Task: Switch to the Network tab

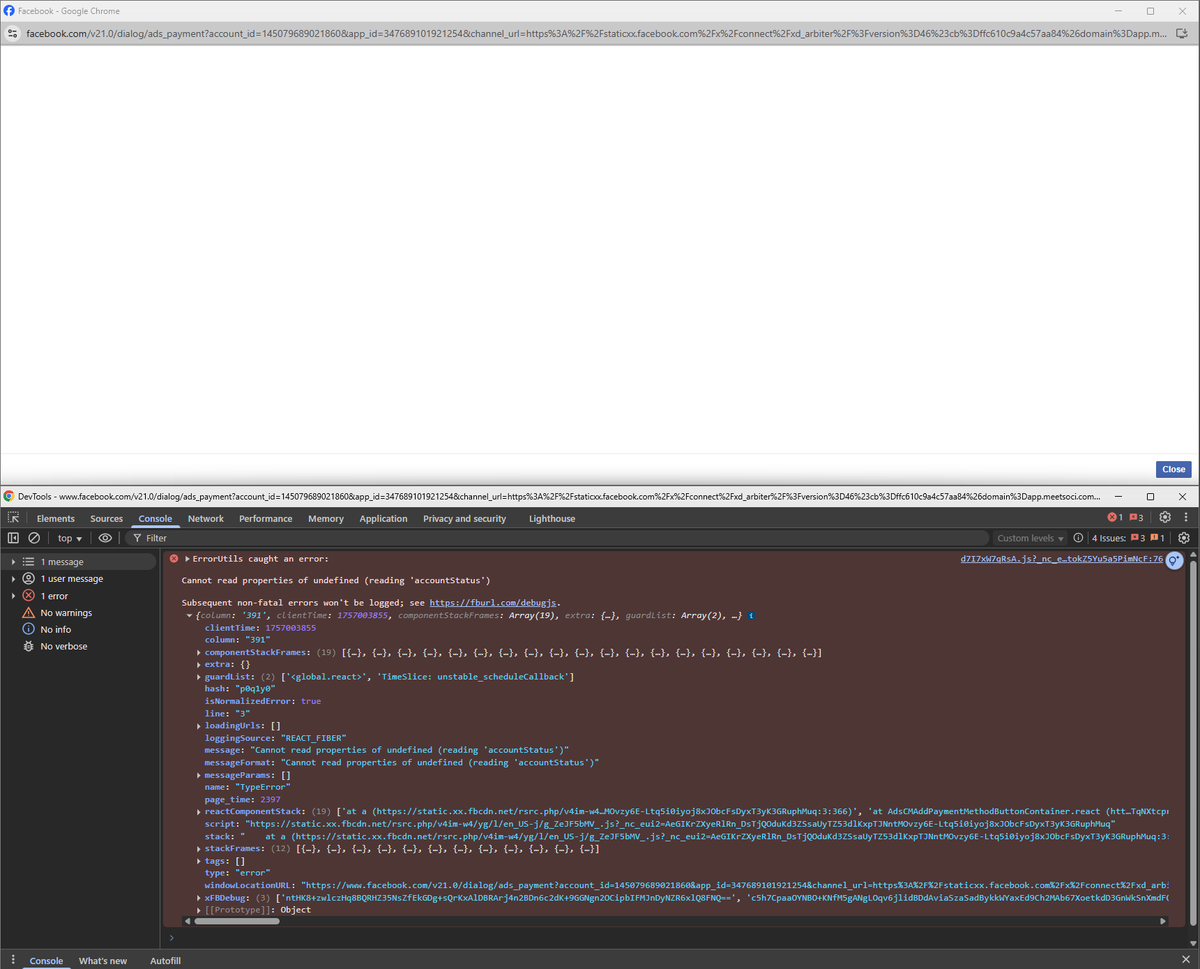Action: tap(206, 519)
